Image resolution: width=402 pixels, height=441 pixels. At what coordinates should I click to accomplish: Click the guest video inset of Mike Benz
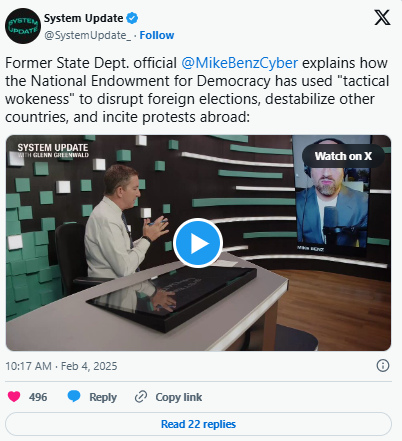[332, 194]
